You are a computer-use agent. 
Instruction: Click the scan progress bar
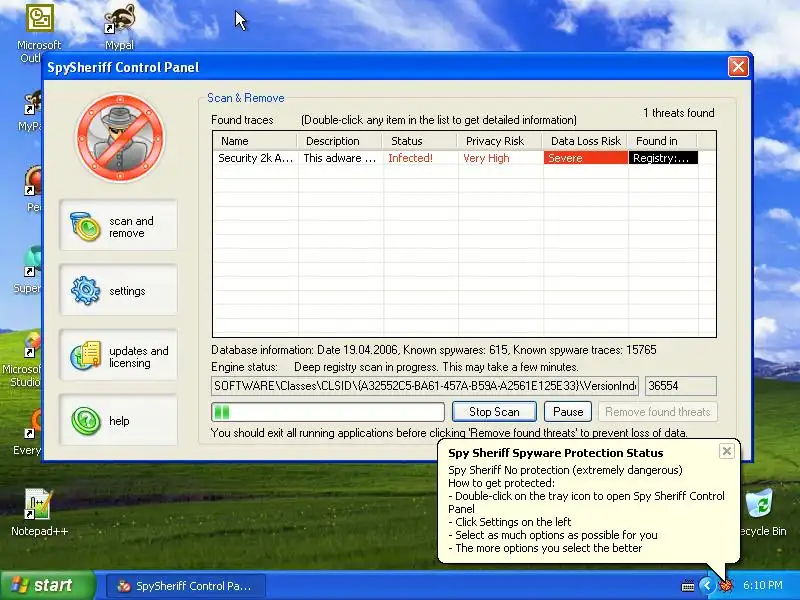point(328,412)
